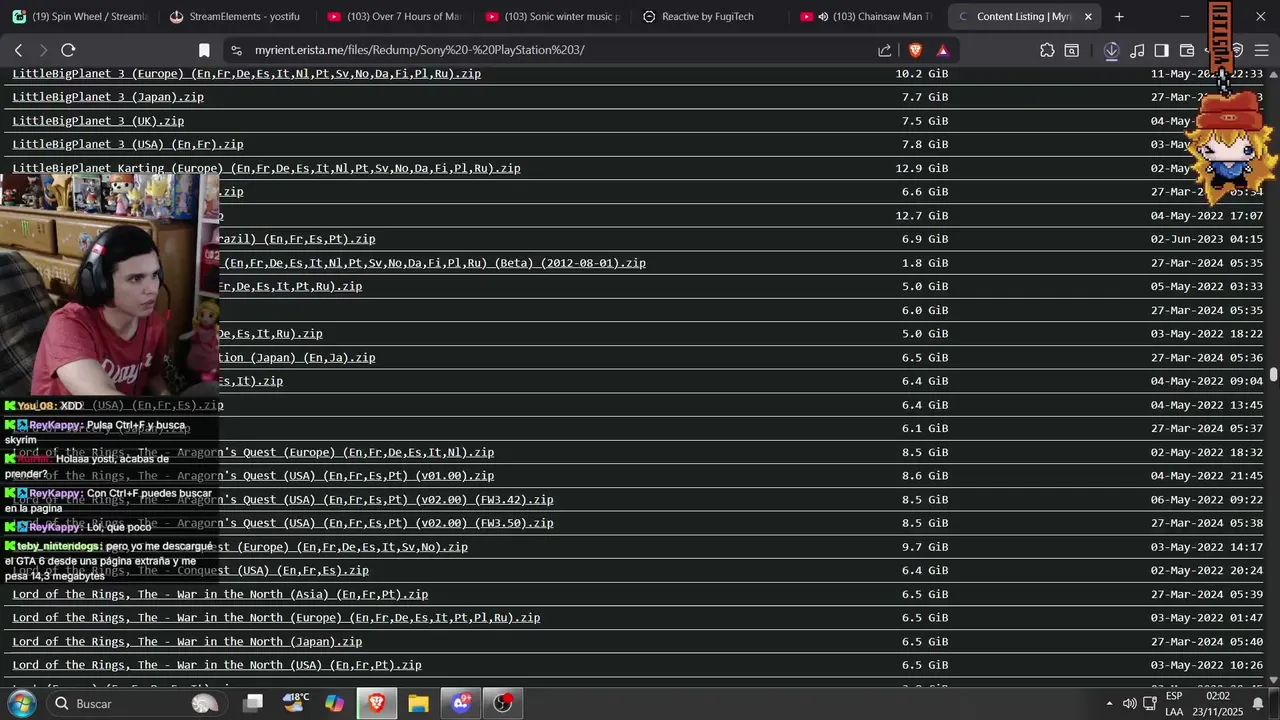
Task: Open LittleBigPlanet 3 (UK).zip link
Action: pyautogui.click(x=98, y=121)
